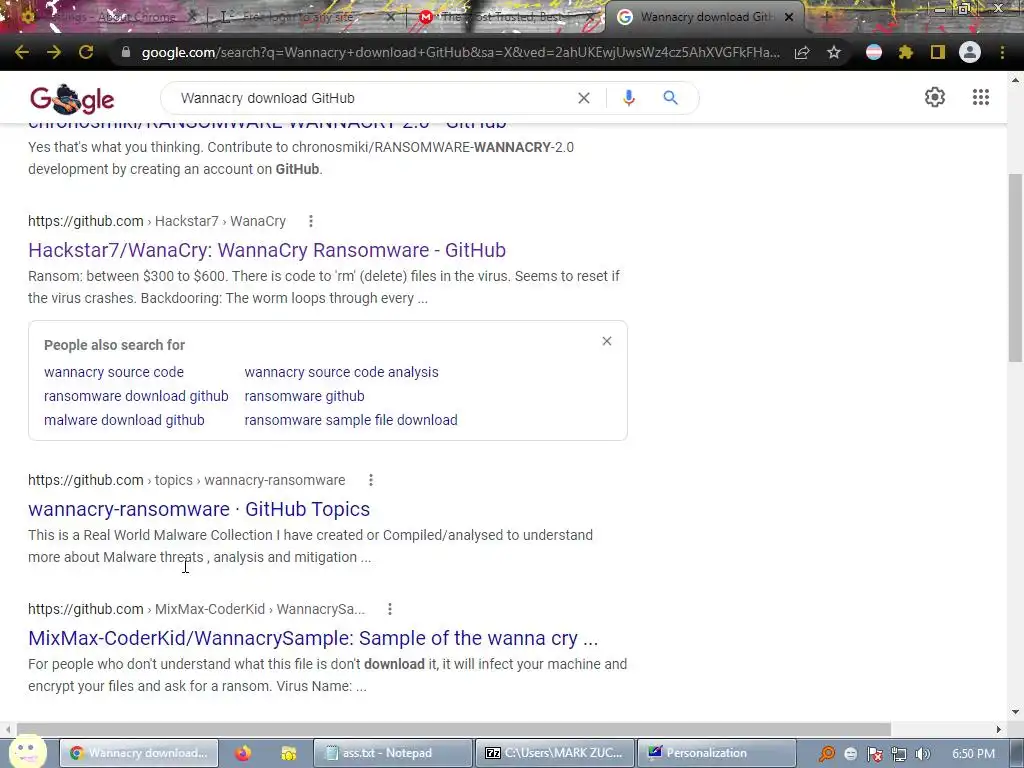Start voice search with the microphone
This screenshot has width=1024, height=768.
629,98
